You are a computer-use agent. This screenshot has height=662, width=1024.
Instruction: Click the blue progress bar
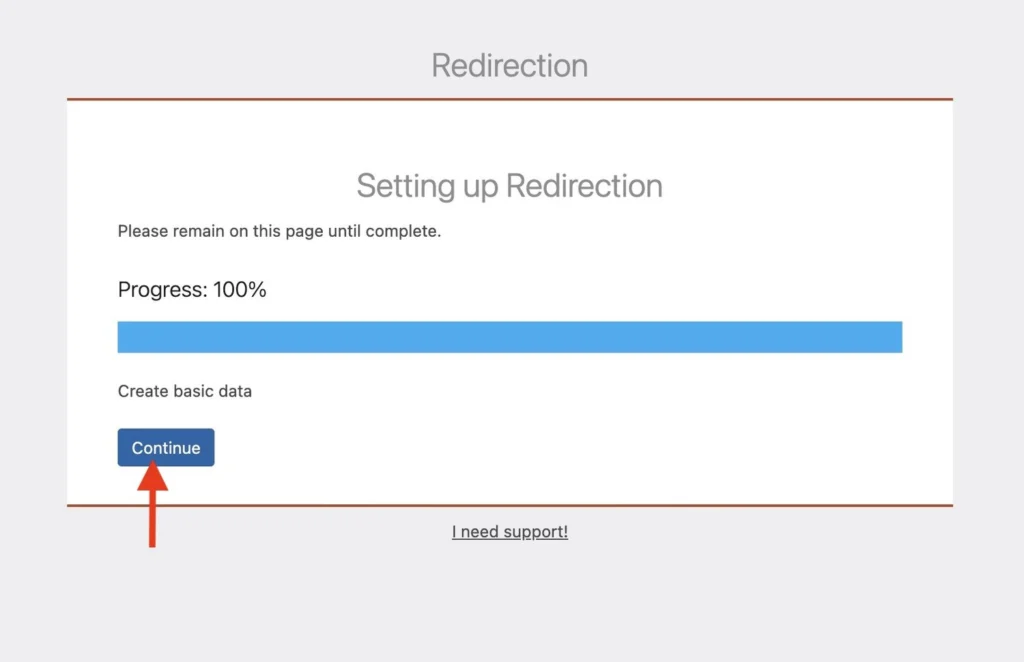click(x=510, y=337)
